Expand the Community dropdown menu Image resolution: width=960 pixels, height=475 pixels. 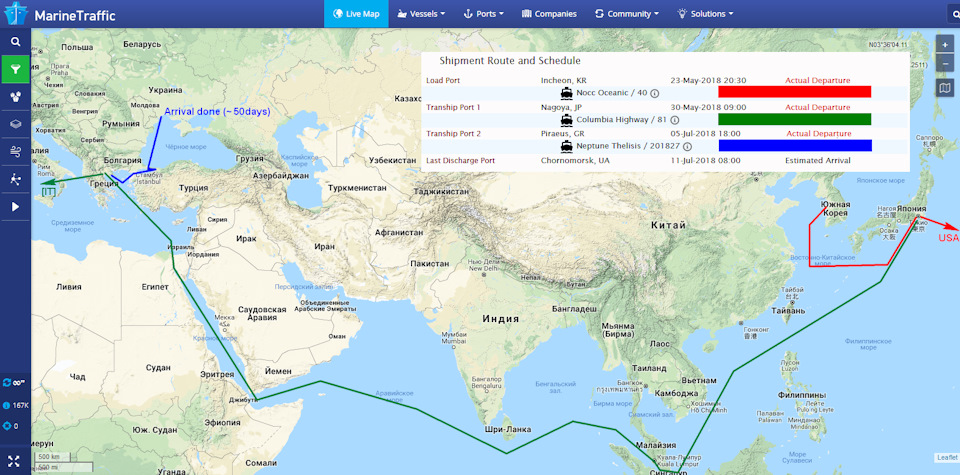[626, 13]
